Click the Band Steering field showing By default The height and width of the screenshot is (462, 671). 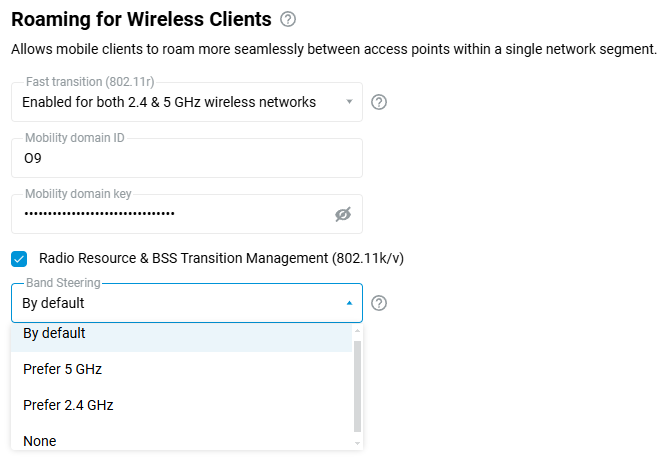170,303
